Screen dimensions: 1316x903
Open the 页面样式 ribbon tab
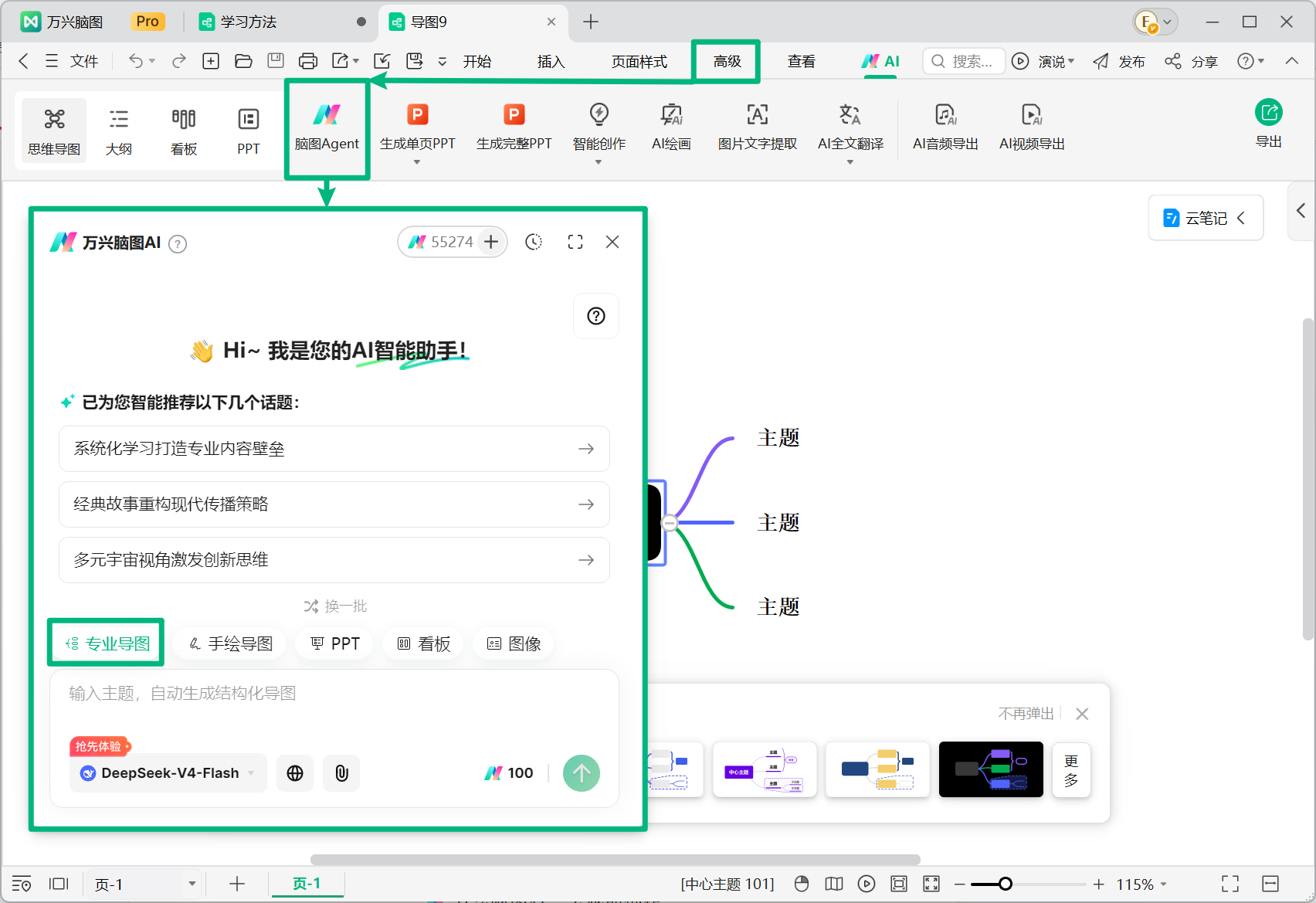639,61
